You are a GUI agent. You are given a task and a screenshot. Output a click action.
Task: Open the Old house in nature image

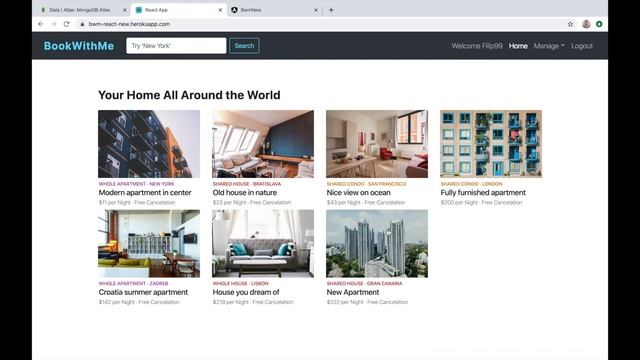point(263,144)
